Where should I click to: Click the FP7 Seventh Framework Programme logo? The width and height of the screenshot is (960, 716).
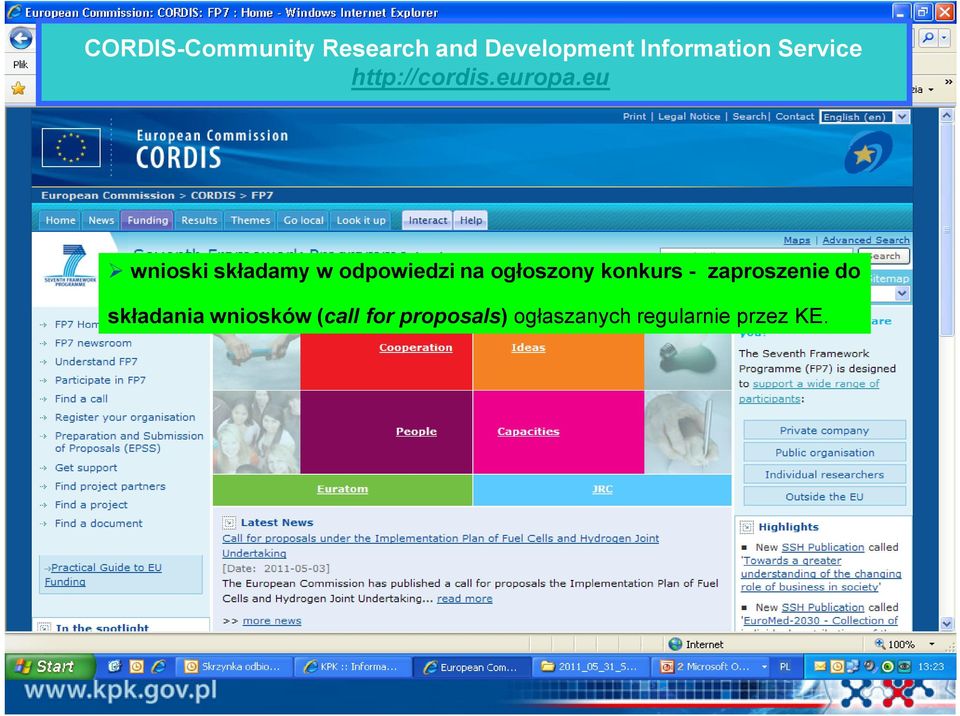click(71, 266)
